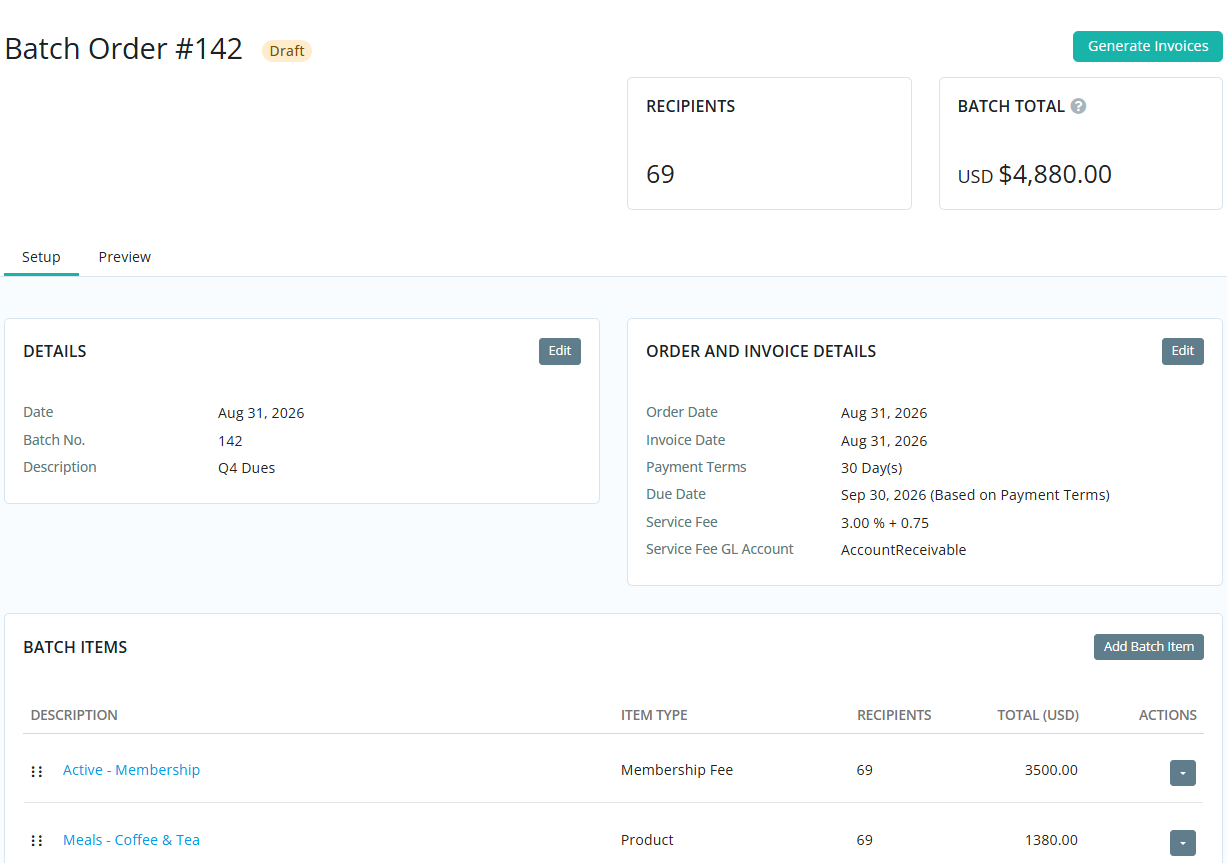
Task: Click the Batch Total help question-mark icon
Action: point(1078,106)
